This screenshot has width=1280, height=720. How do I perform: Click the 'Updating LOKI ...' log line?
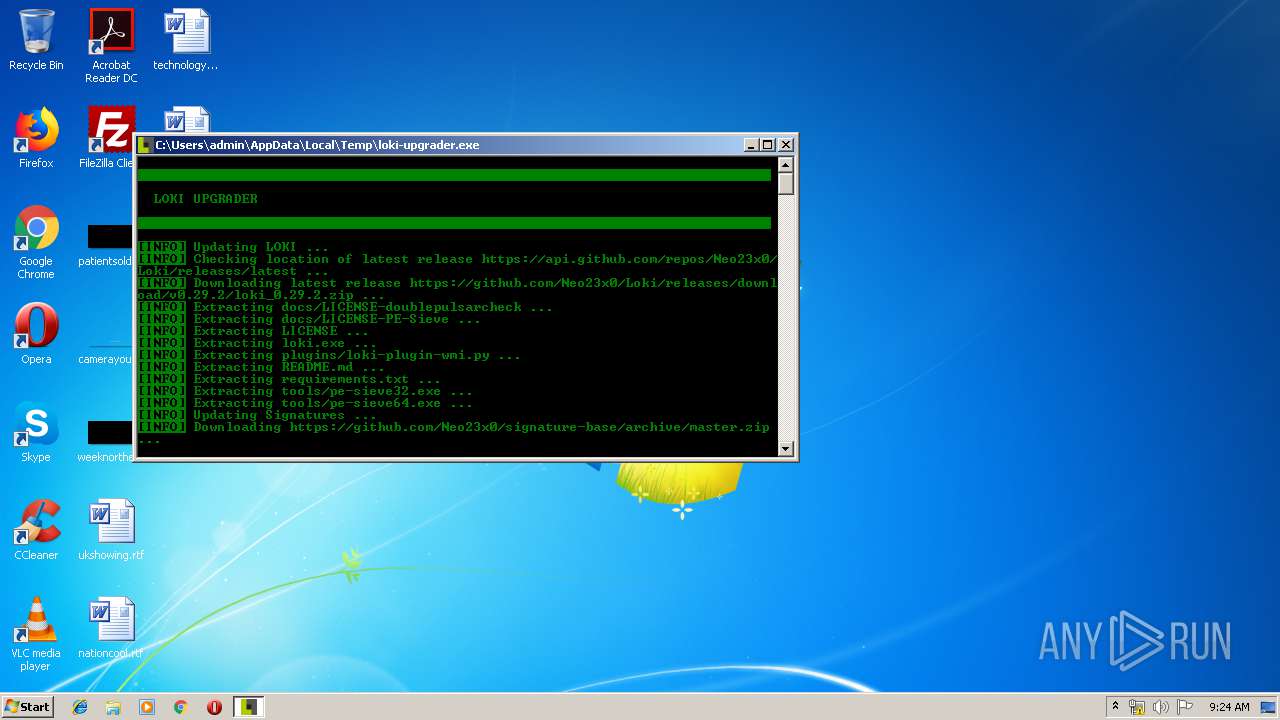(x=233, y=247)
